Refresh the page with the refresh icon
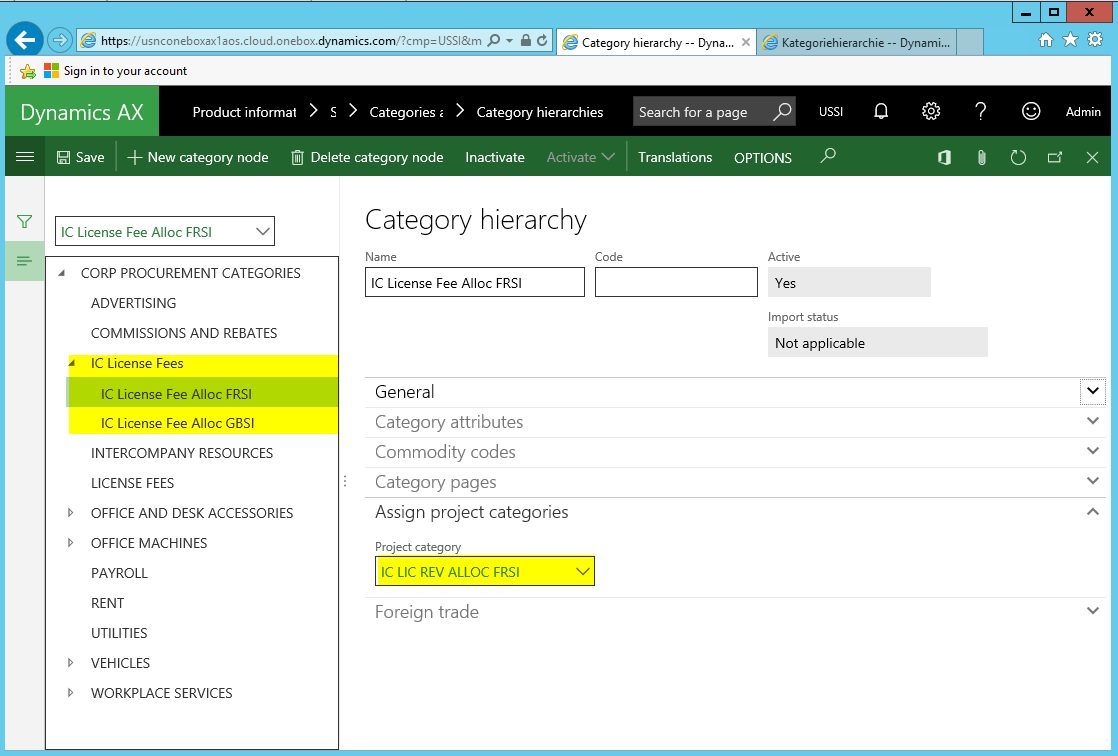The image size is (1118, 756). click(x=1018, y=157)
